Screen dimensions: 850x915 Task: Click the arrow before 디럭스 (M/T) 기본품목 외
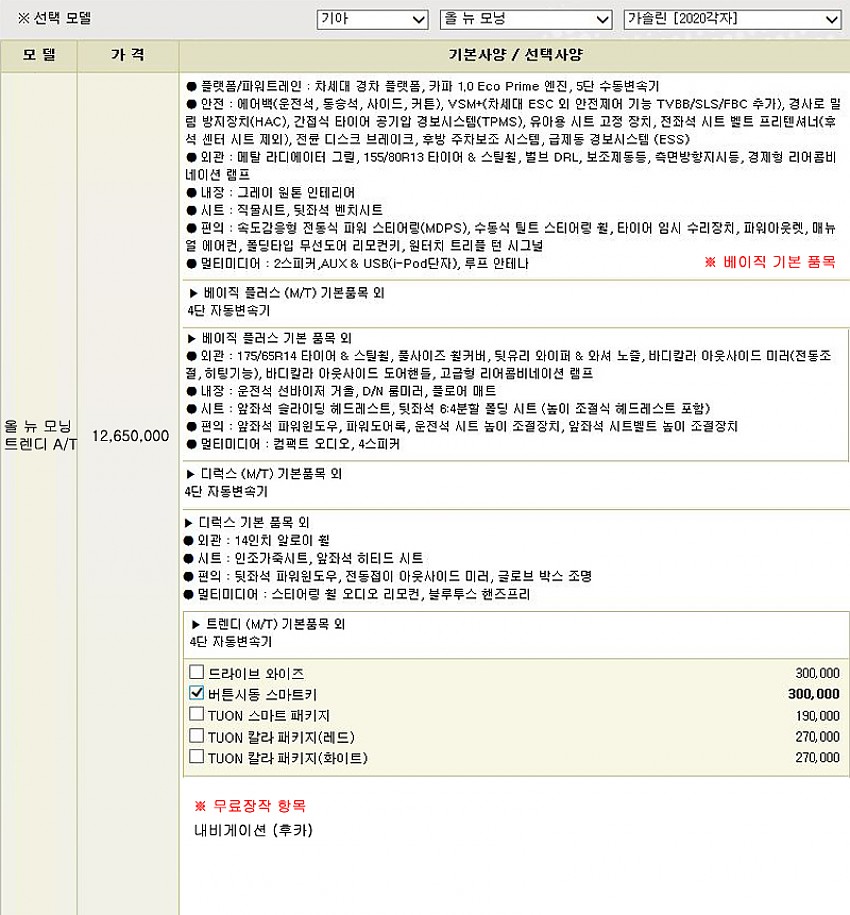[x=192, y=473]
